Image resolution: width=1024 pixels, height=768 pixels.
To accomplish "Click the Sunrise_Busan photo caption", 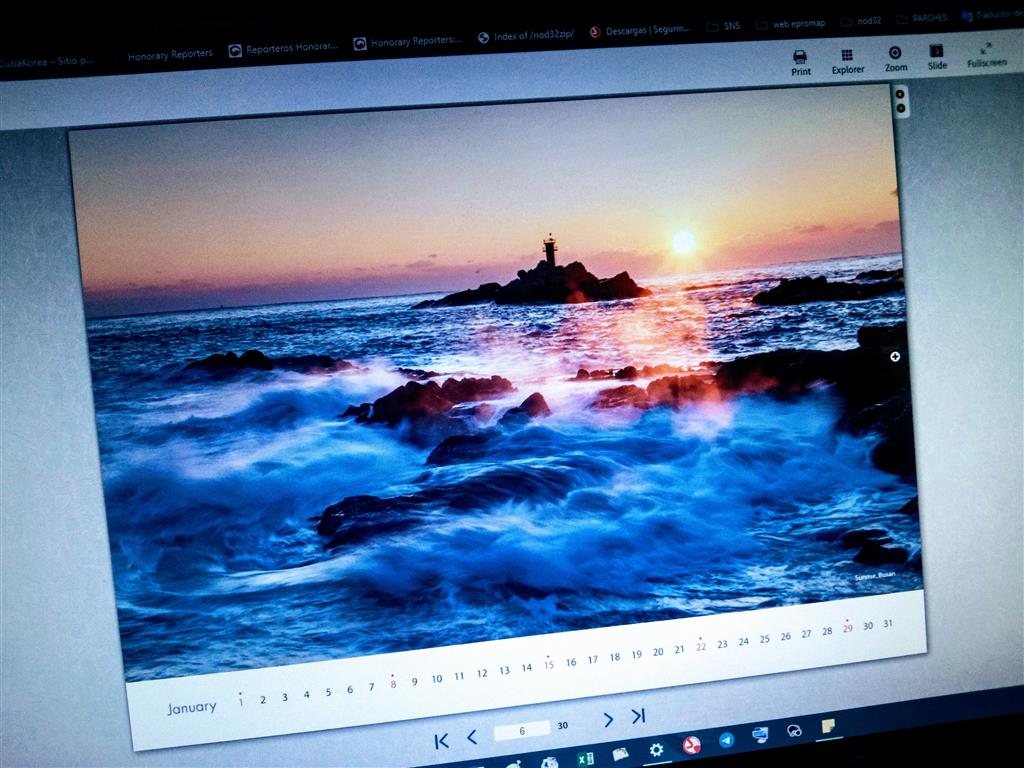I will (876, 576).
